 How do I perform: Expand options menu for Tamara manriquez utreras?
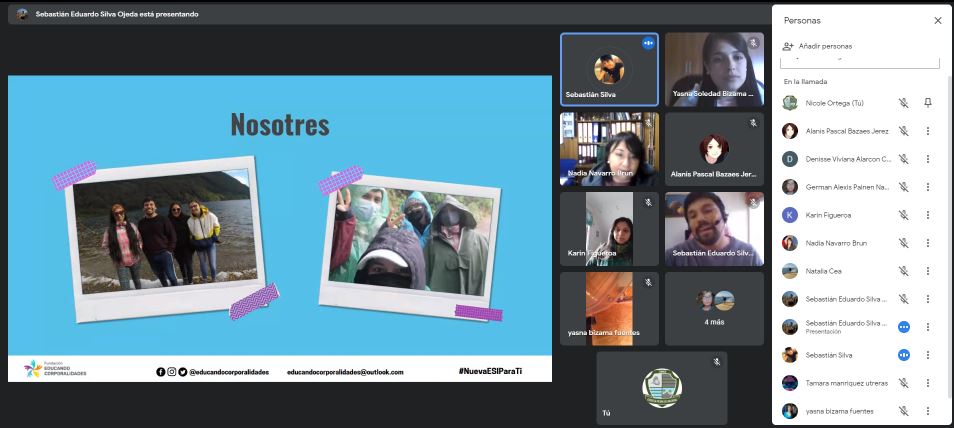[927, 383]
